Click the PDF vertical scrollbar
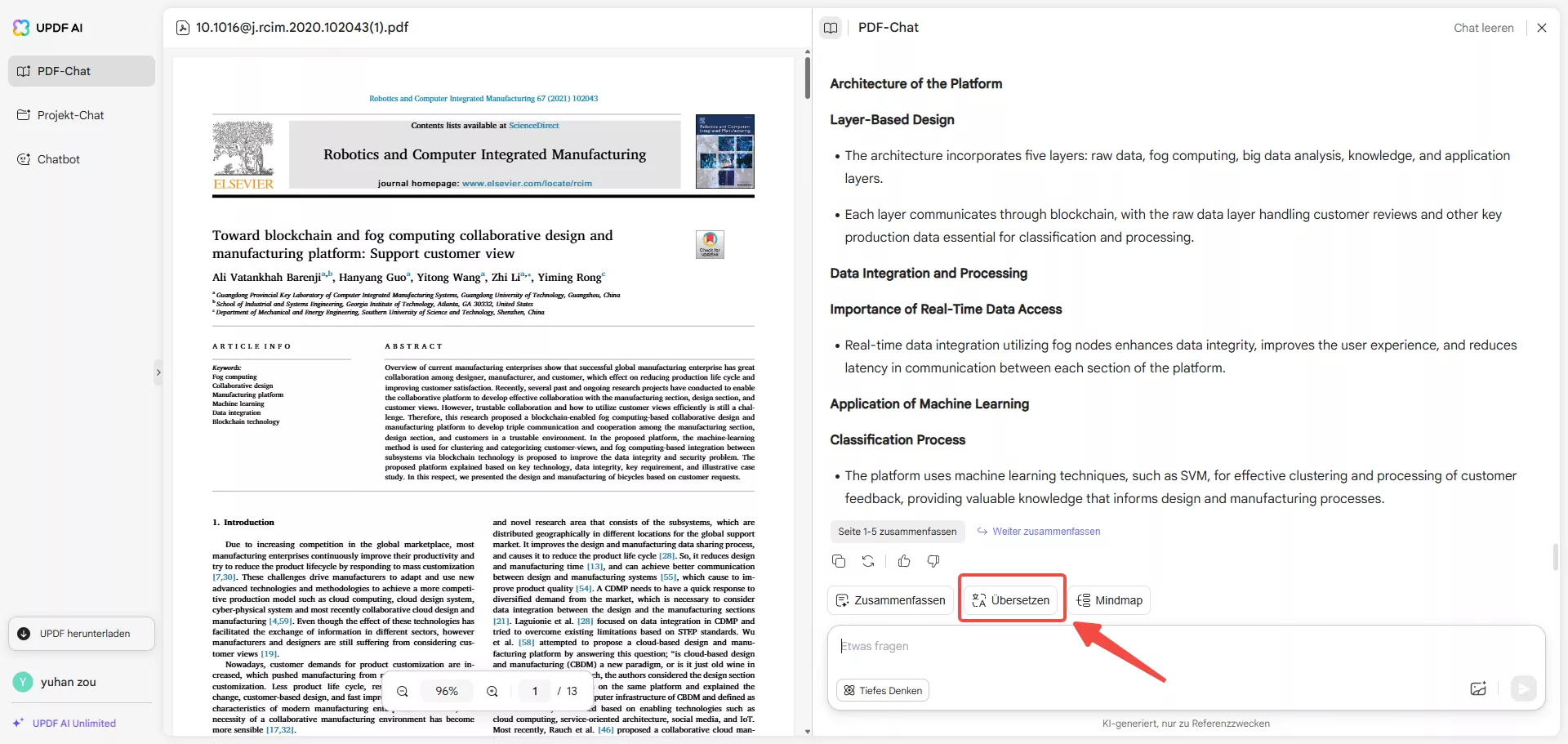The width and height of the screenshot is (1568, 744). click(808, 78)
